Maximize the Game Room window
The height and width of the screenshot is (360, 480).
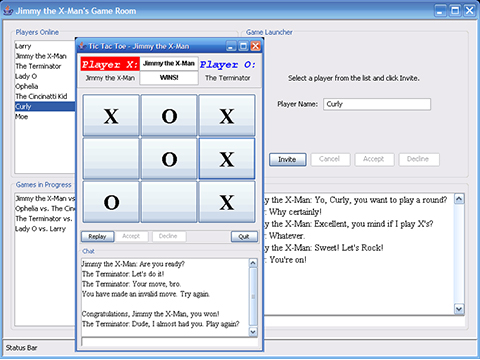[x=455, y=11]
